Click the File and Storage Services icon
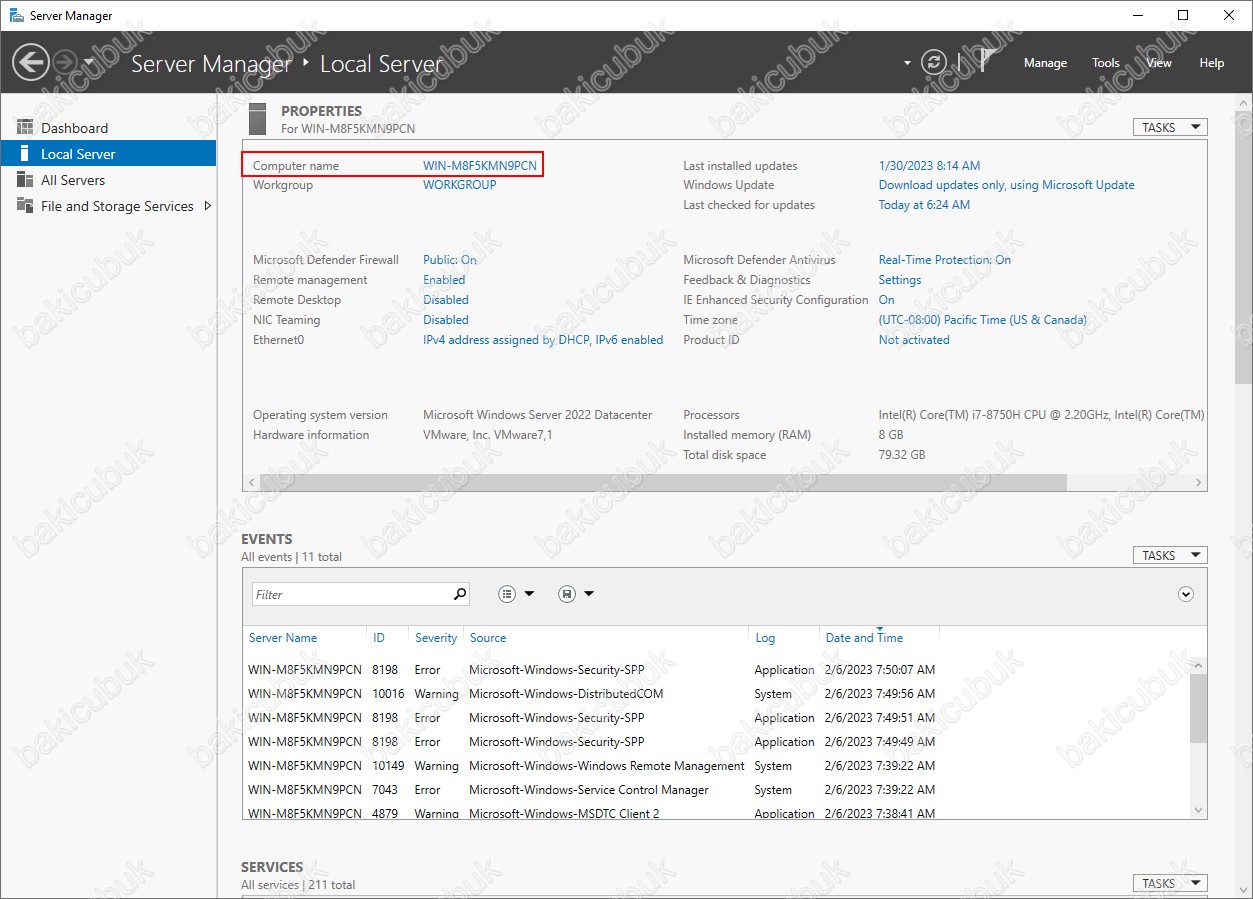The width and height of the screenshot is (1253, 899). pyautogui.click(x=25, y=206)
